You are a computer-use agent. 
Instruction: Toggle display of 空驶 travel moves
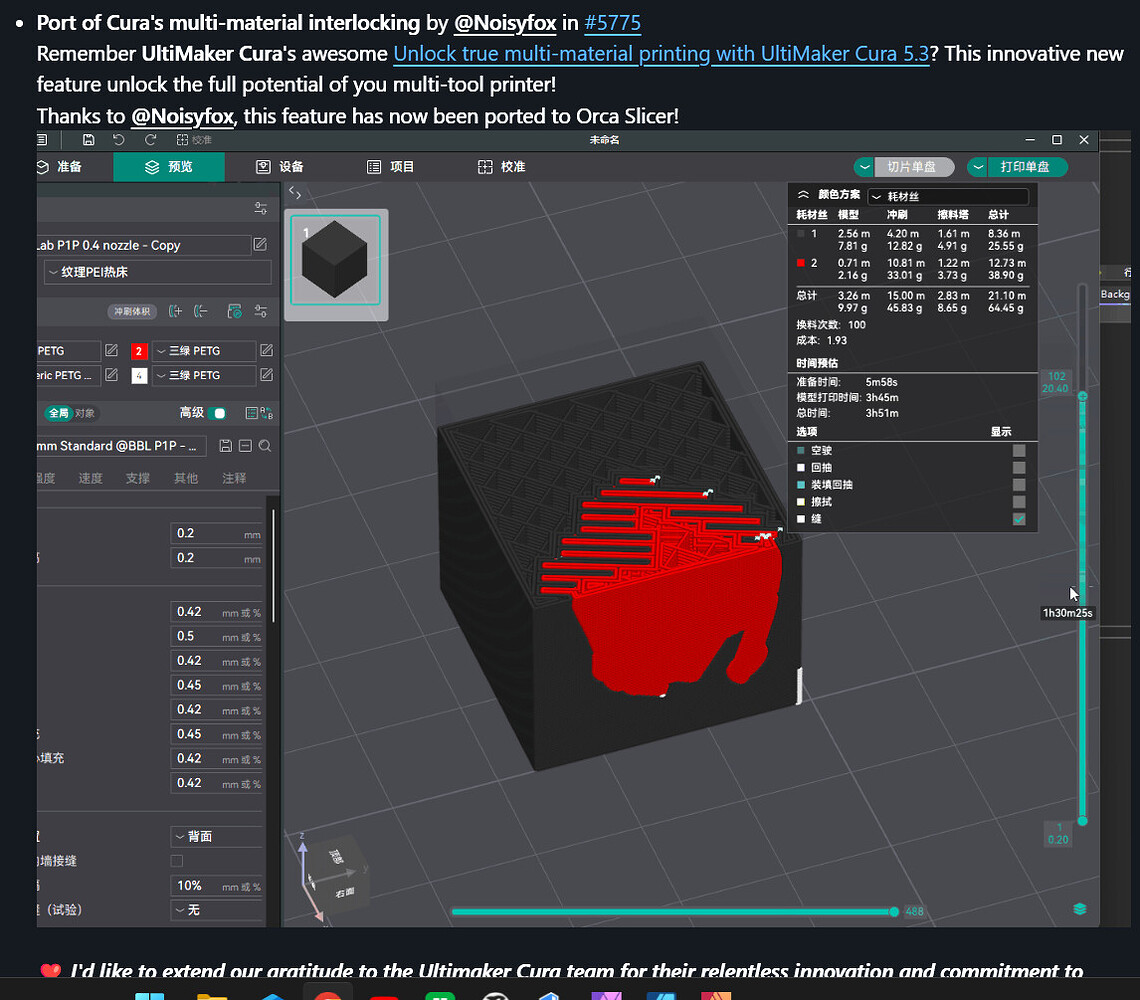point(1019,451)
